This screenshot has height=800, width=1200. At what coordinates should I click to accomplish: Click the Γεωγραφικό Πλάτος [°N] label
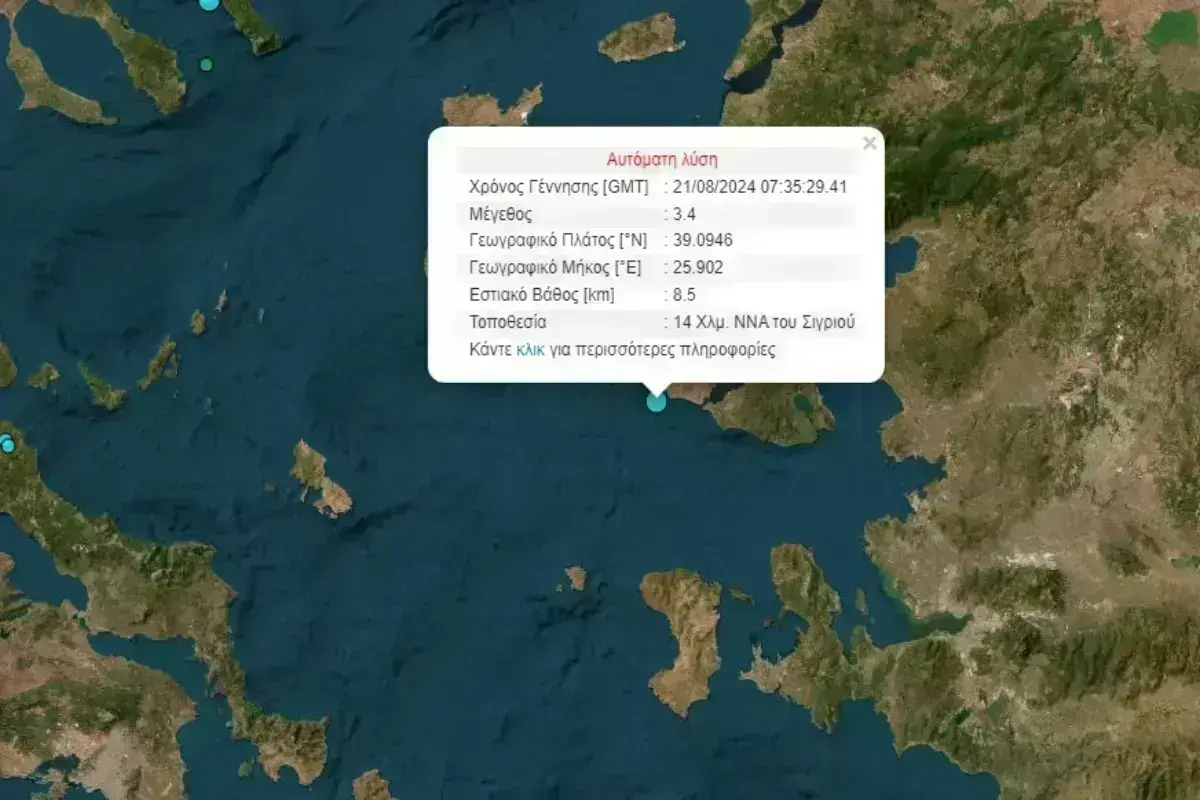[557, 240]
